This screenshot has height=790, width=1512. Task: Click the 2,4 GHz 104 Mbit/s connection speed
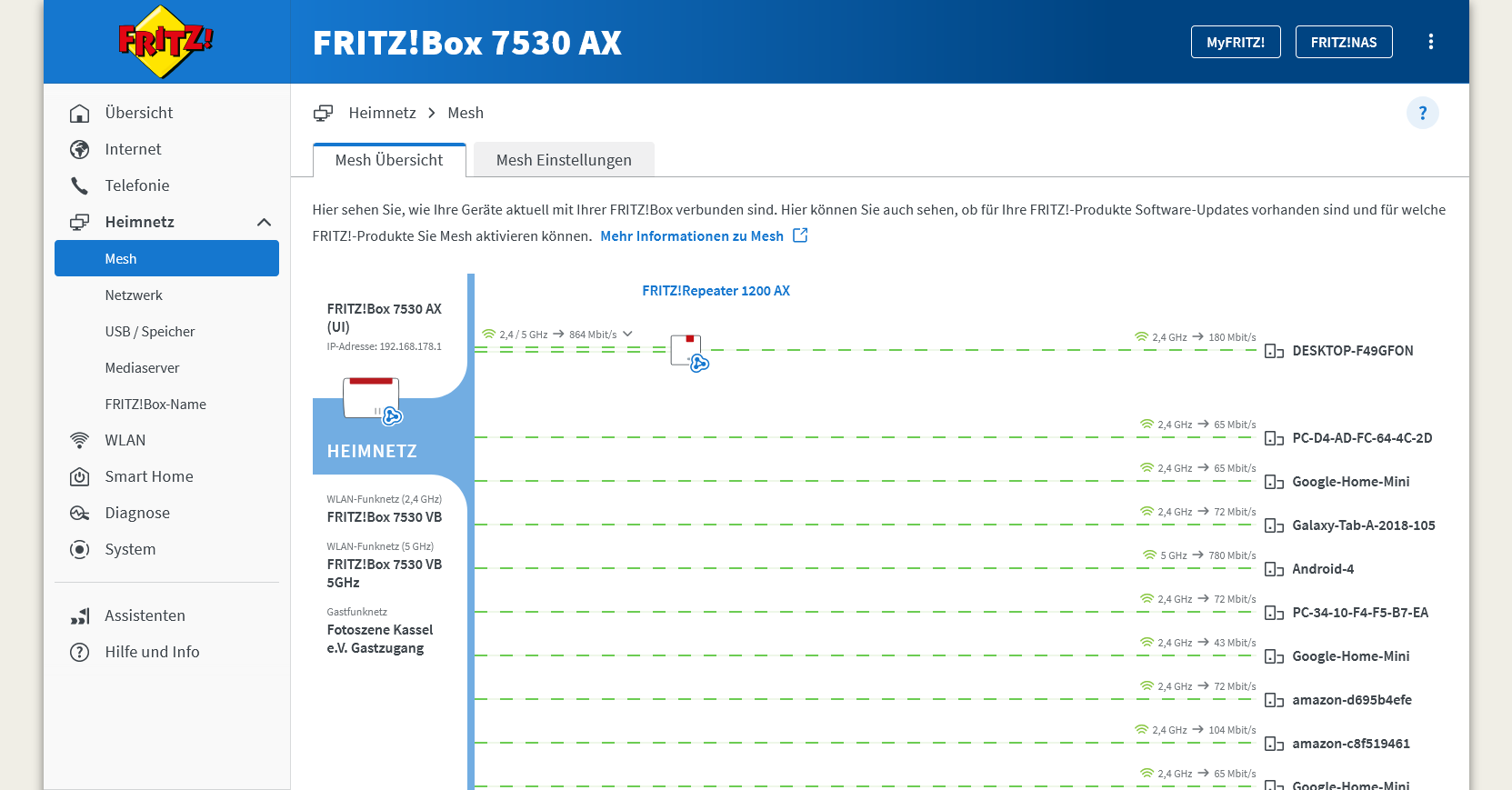[x=1195, y=730]
